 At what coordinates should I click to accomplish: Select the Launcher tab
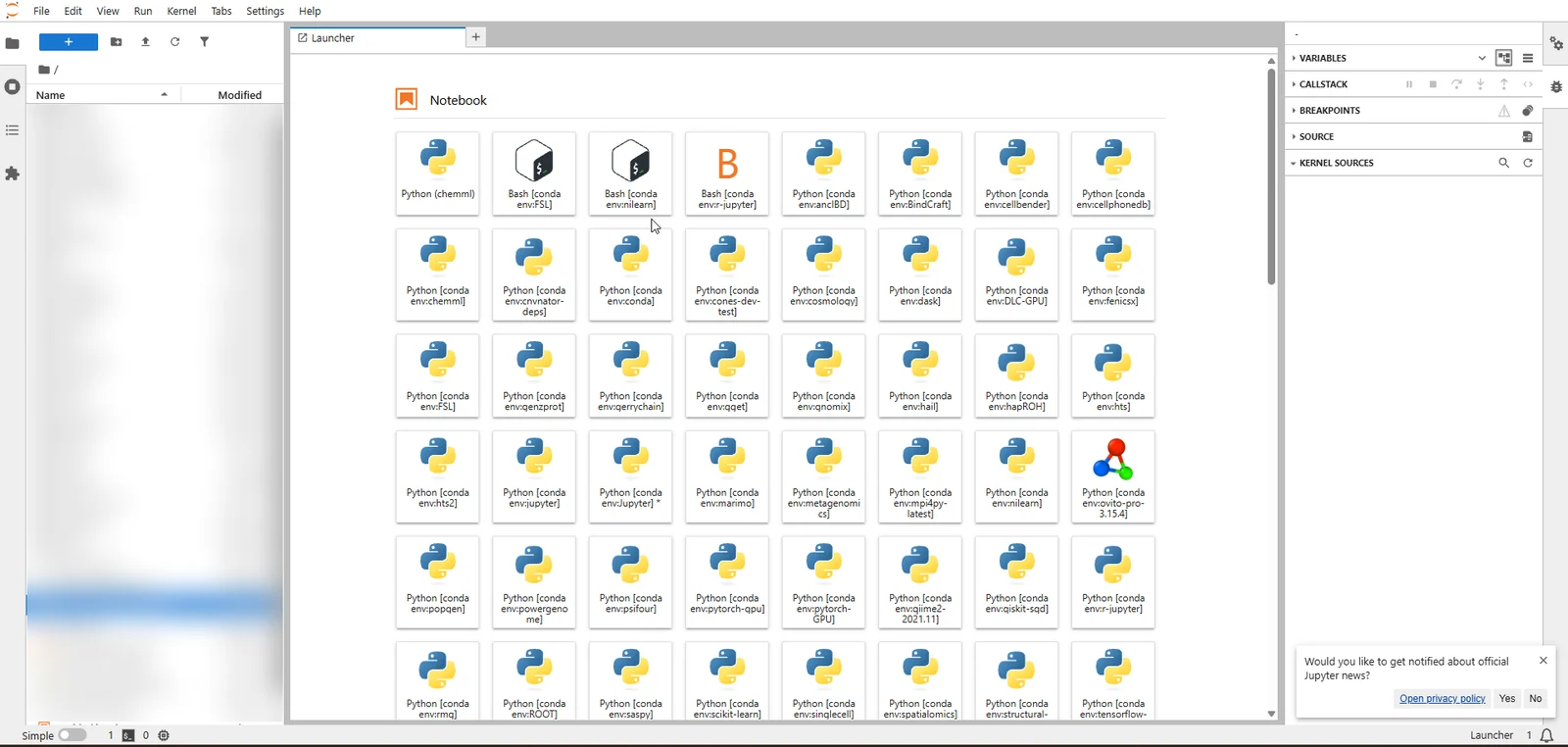[x=378, y=38]
